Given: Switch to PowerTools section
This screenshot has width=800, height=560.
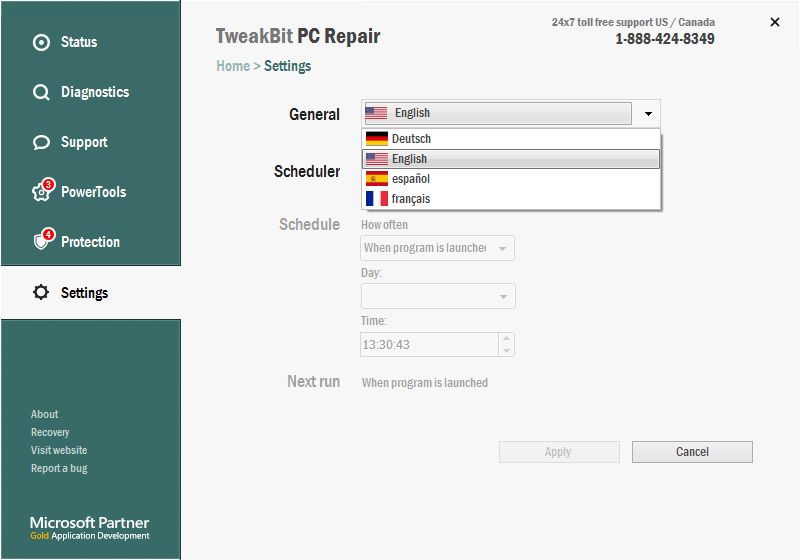Looking at the screenshot, I should coord(91,192).
